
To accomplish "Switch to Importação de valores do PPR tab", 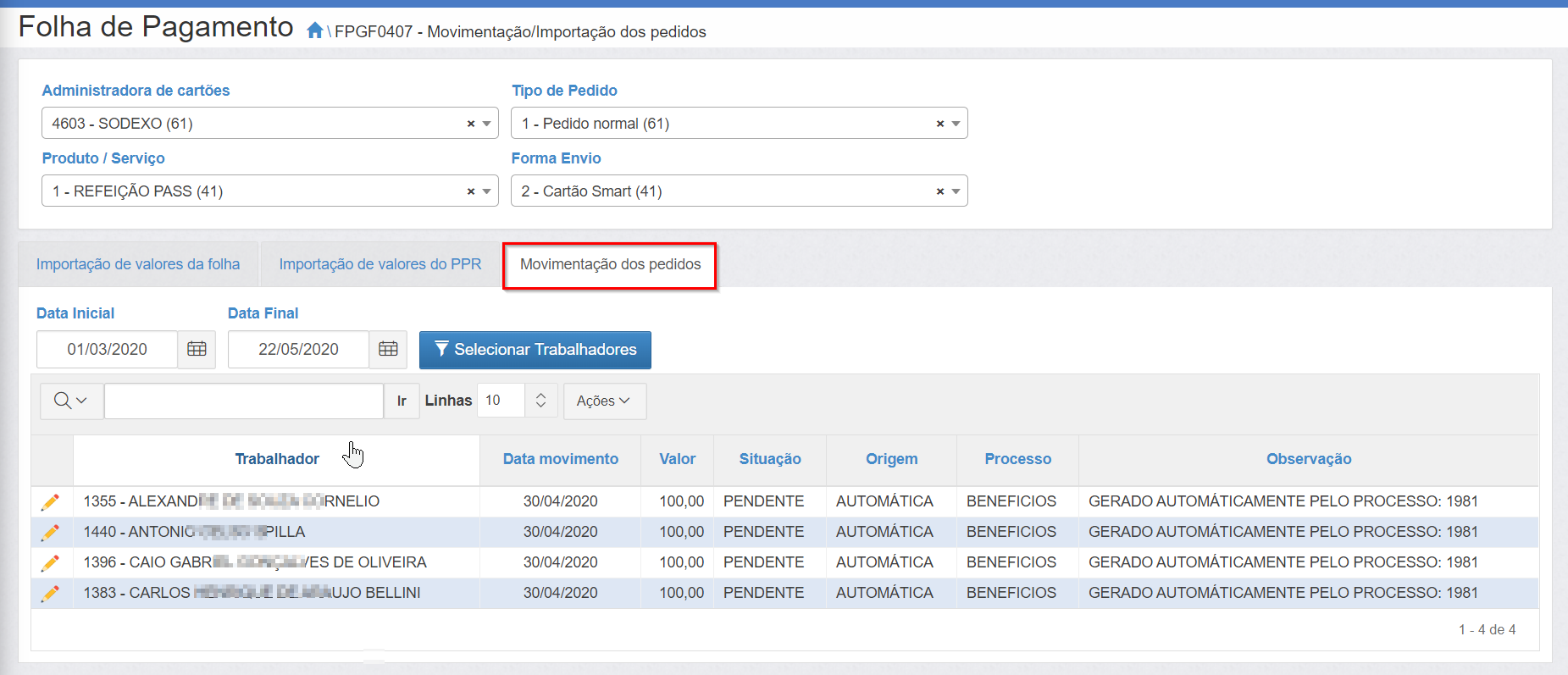I will (380, 264).
